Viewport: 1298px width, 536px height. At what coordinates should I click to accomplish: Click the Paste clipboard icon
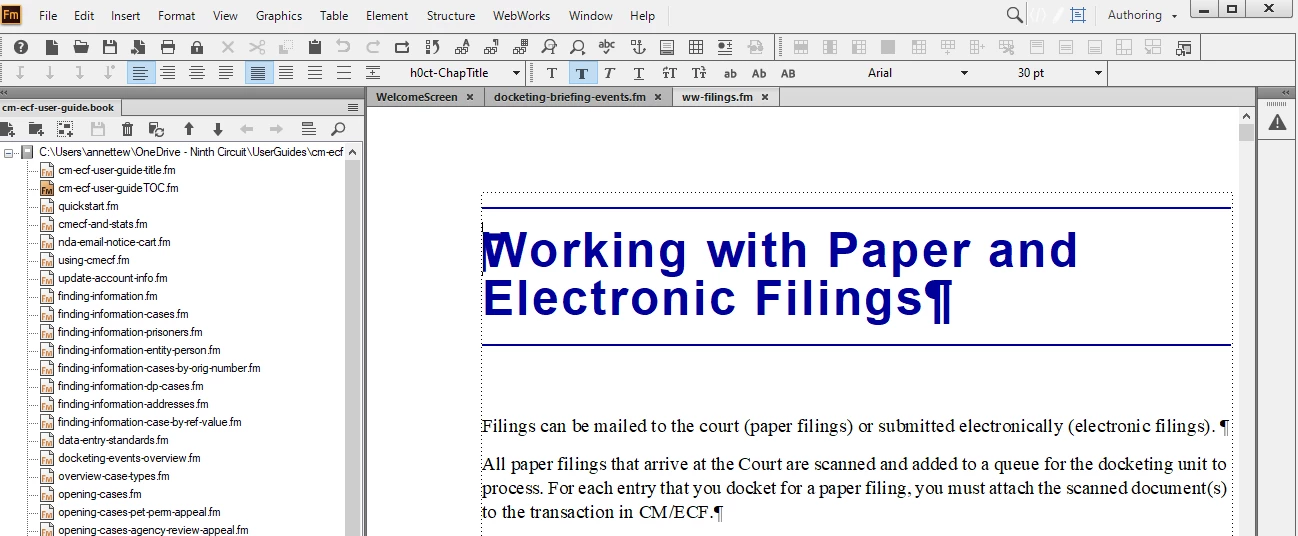click(314, 47)
